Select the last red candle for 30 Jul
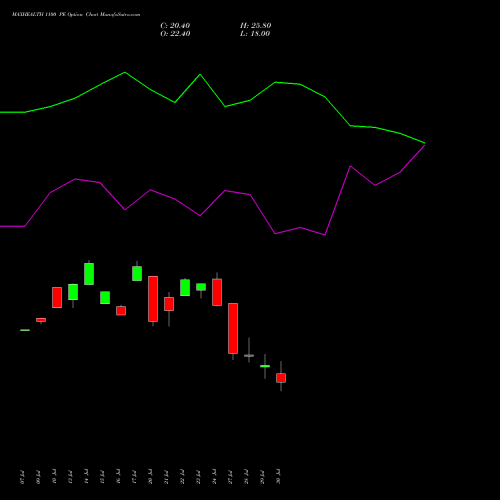The height and width of the screenshot is (500, 500). [281, 378]
